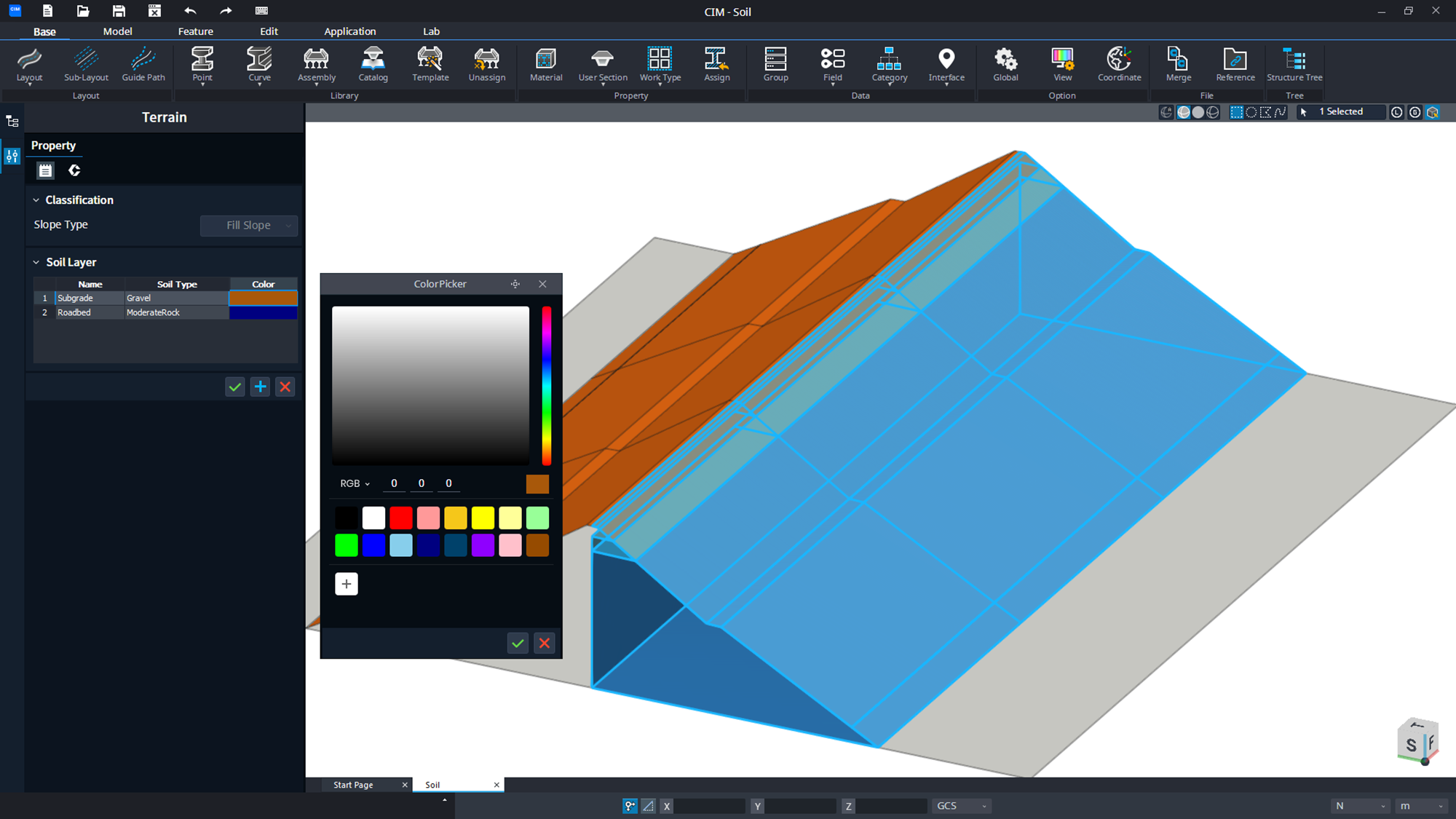Toggle rectangular selection mode
The image size is (1456, 819).
[x=1236, y=112]
